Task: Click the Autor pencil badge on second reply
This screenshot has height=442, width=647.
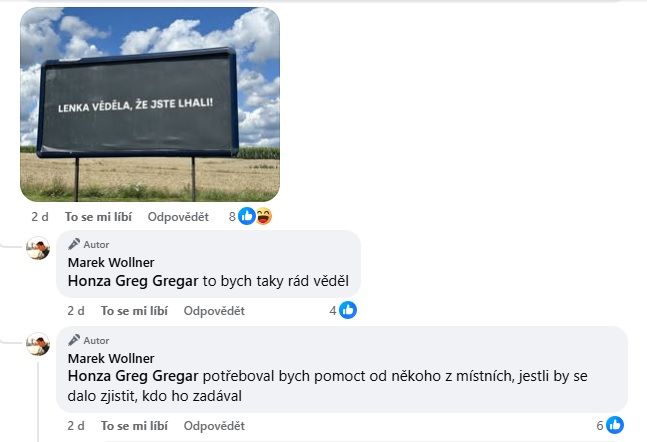Action: (89, 340)
